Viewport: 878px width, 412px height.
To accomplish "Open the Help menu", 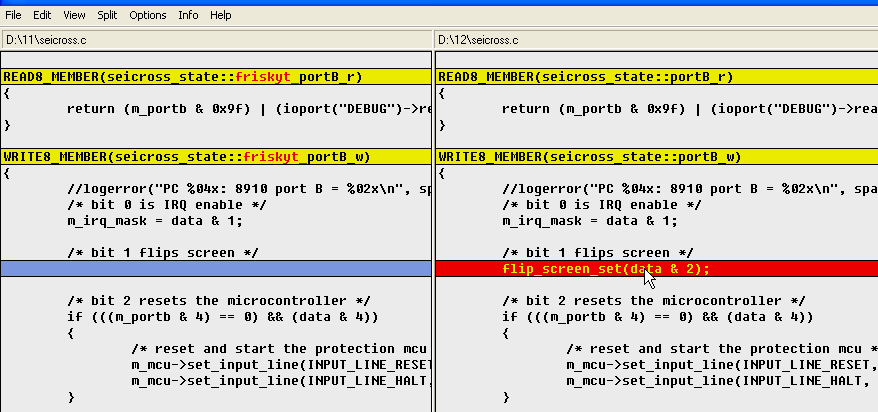I will pyautogui.click(x=221, y=15).
